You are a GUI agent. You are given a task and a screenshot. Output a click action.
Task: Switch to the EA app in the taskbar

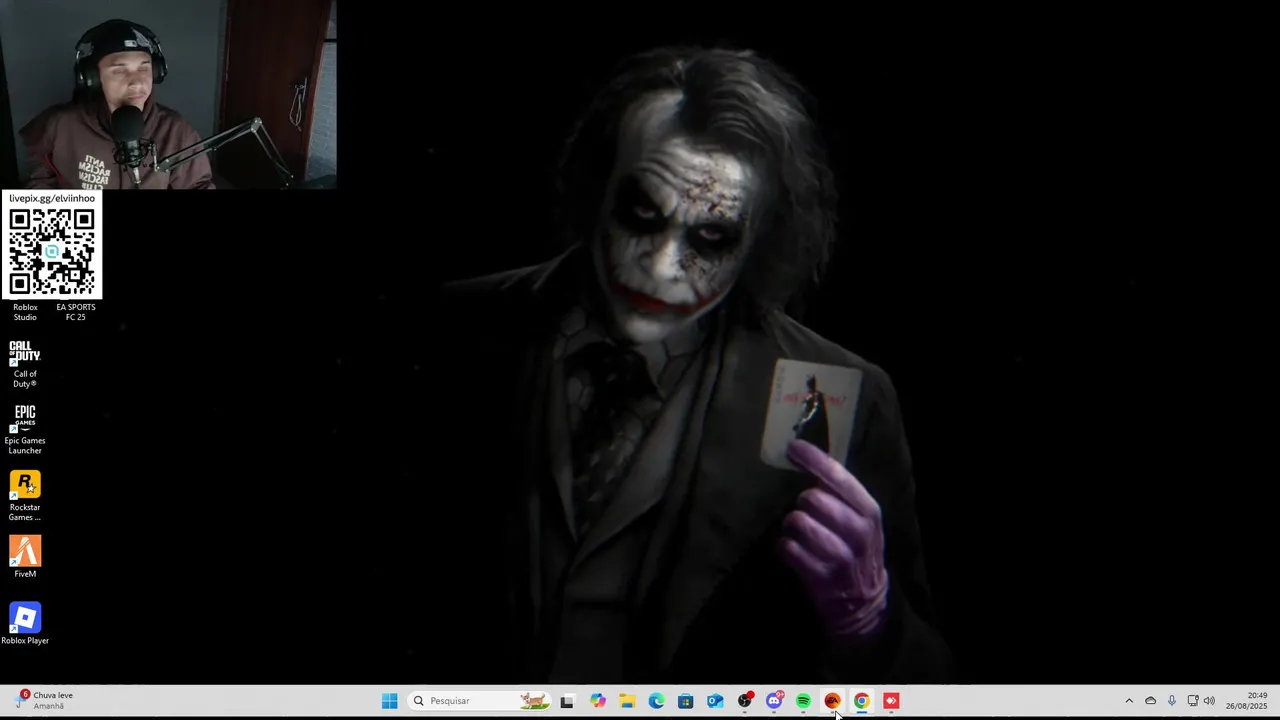tap(832, 701)
